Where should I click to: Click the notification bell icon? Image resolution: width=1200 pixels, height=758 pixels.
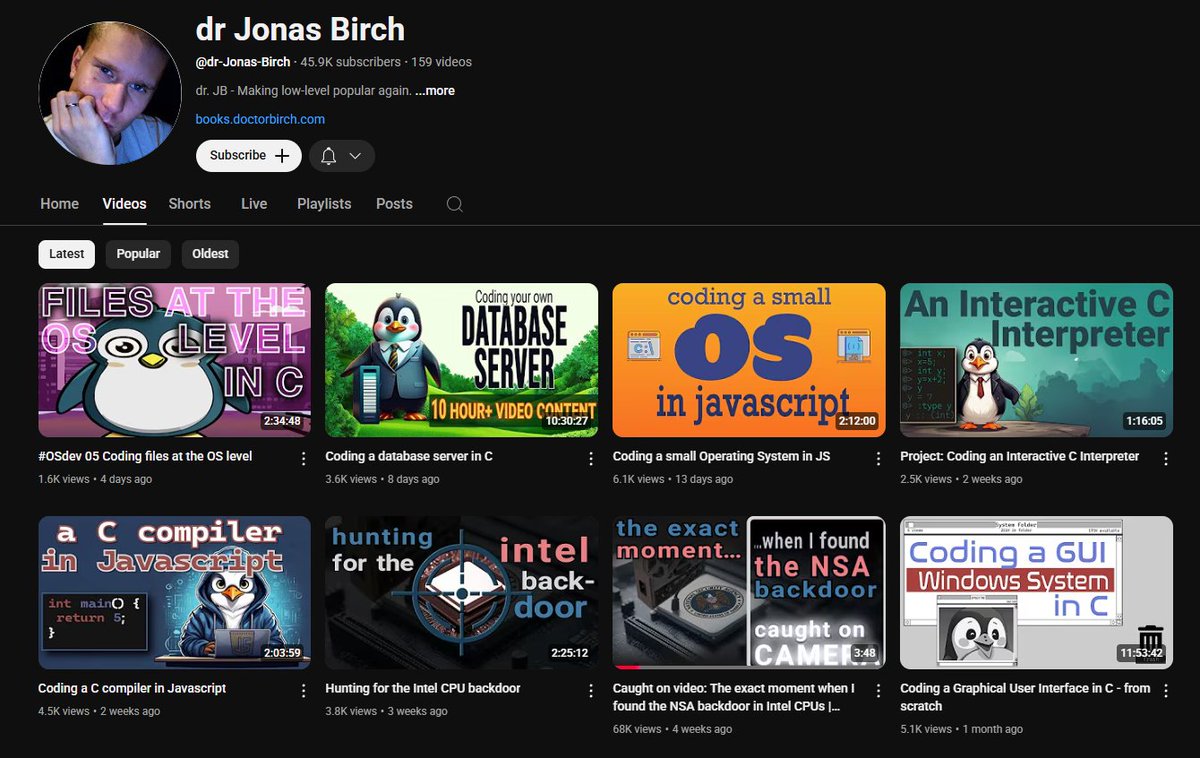(328, 156)
